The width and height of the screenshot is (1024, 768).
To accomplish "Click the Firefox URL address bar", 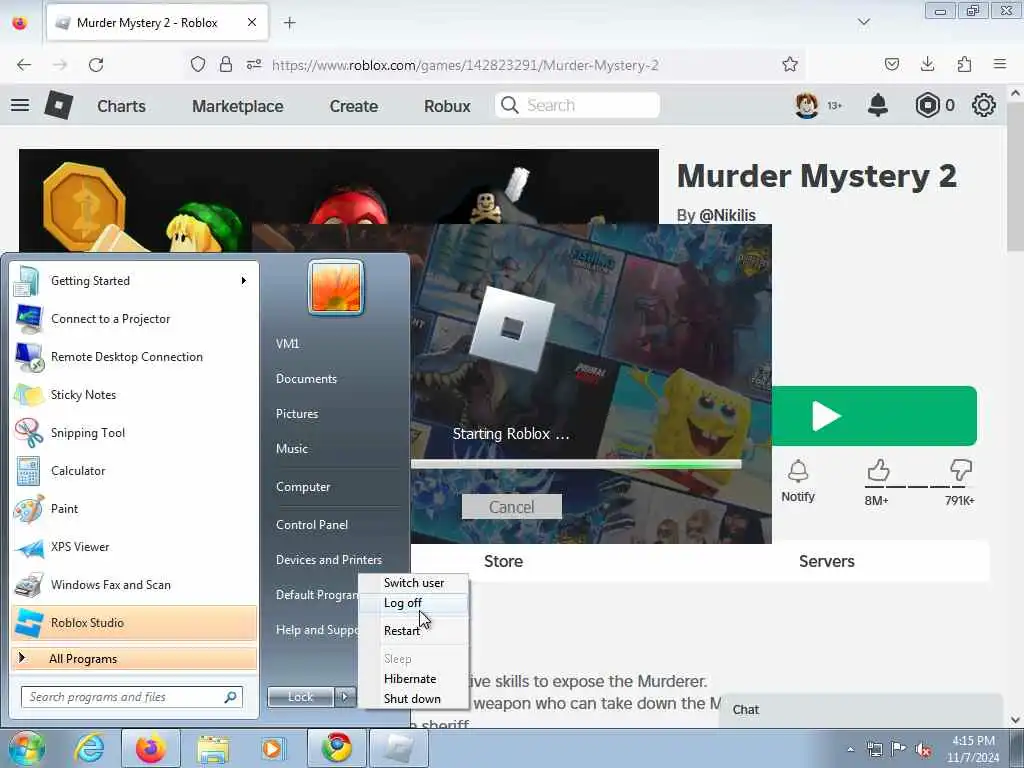I will pyautogui.click(x=465, y=65).
